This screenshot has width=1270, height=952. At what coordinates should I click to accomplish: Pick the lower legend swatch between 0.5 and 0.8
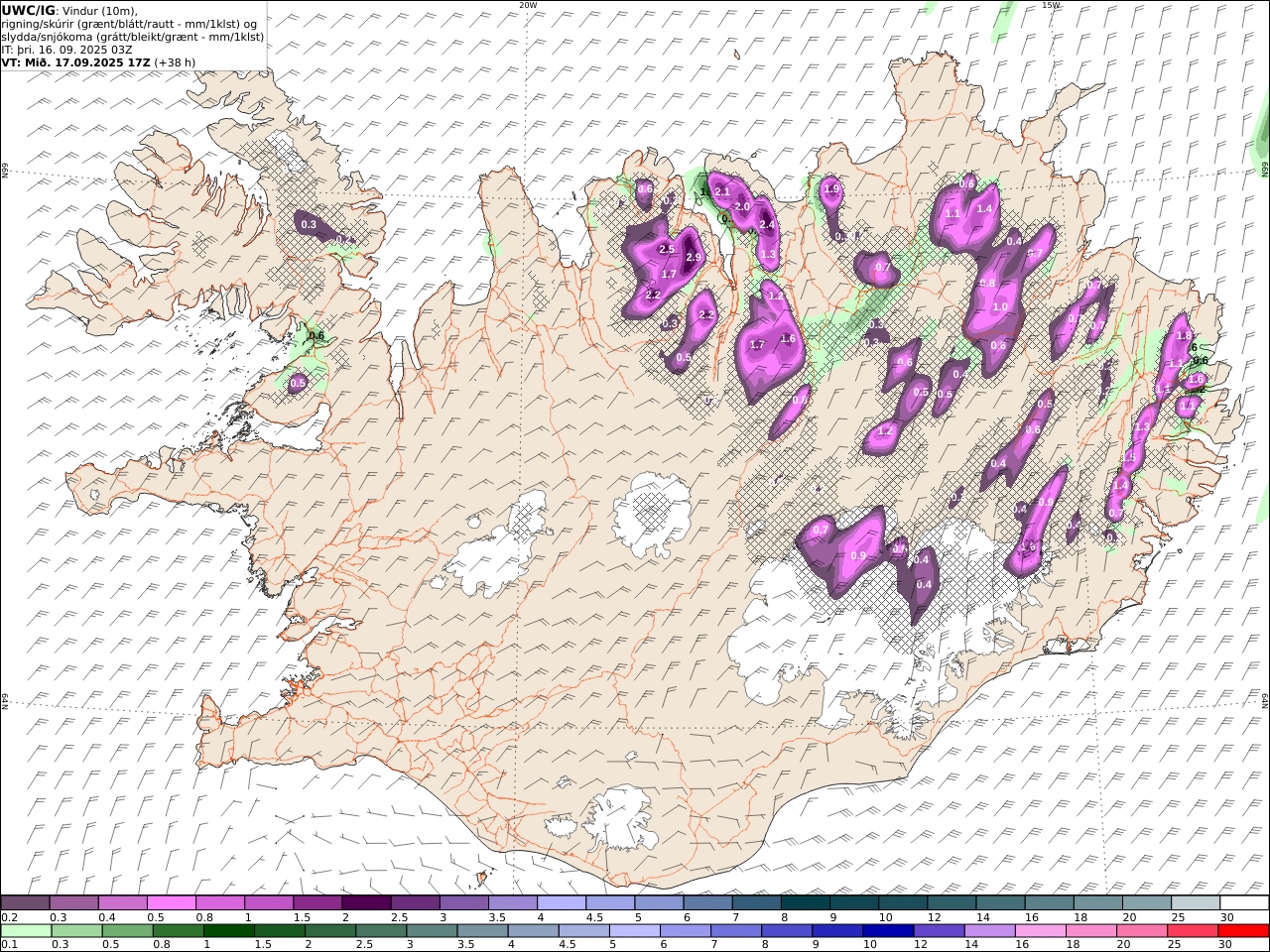point(128,931)
